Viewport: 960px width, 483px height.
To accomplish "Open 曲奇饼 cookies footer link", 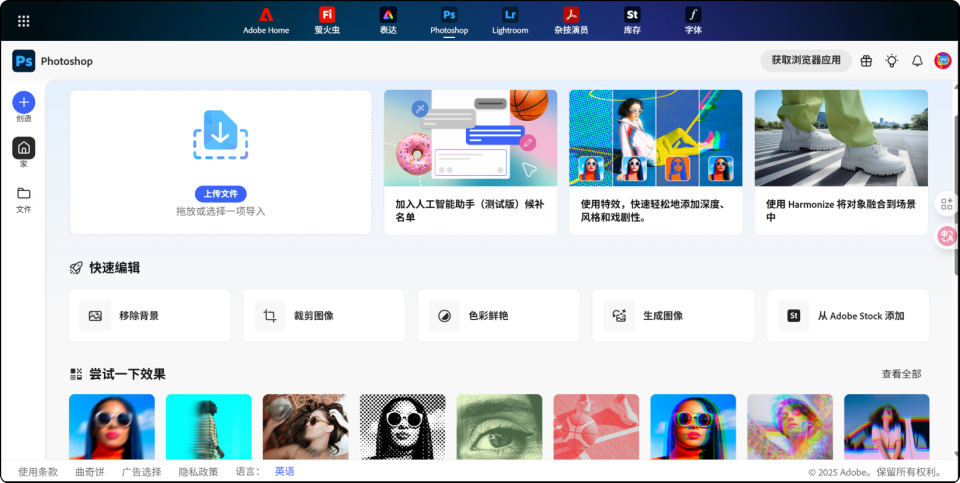I will tap(90, 471).
